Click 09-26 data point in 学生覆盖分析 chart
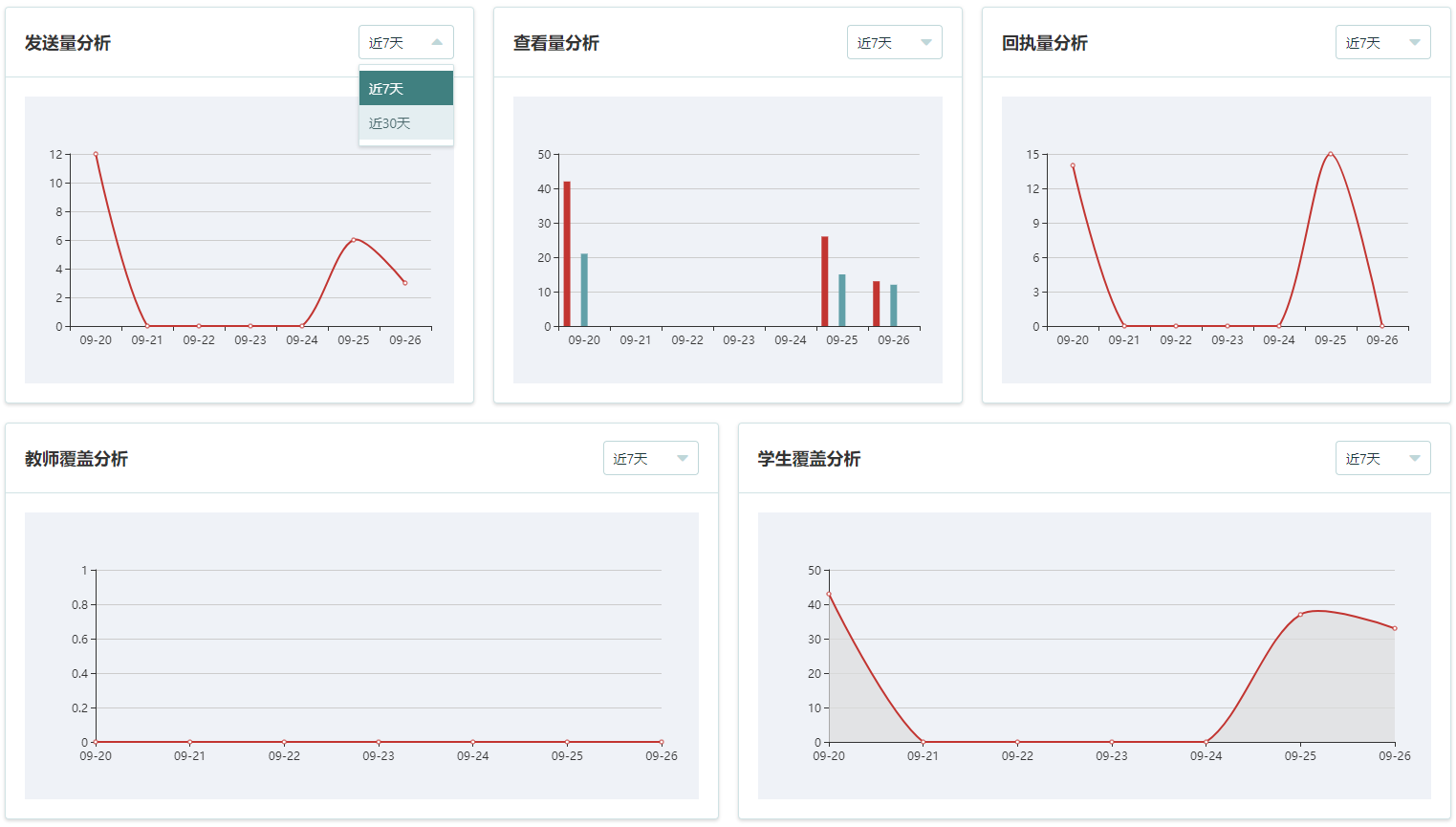 coord(1395,628)
